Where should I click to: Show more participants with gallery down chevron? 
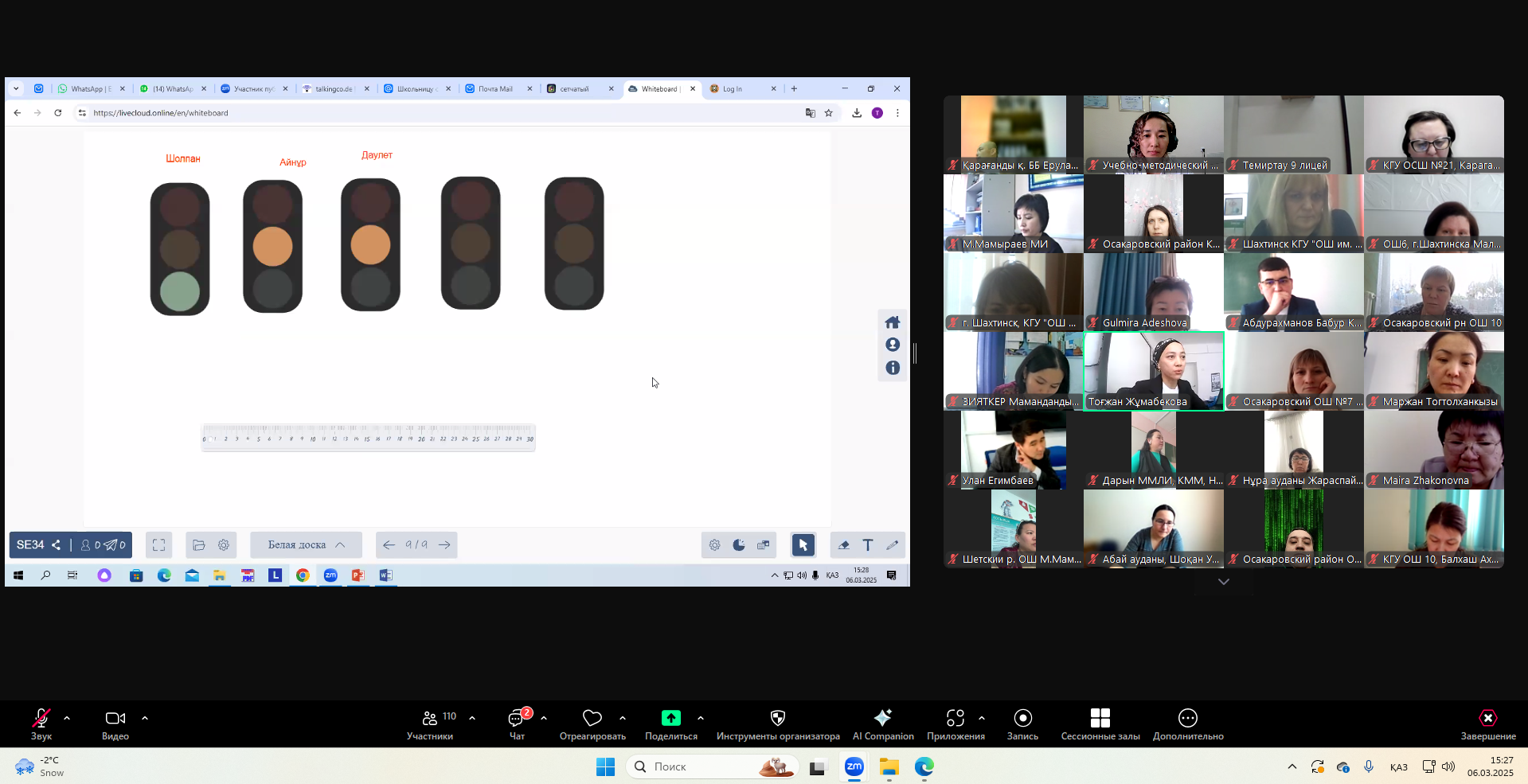[1223, 582]
